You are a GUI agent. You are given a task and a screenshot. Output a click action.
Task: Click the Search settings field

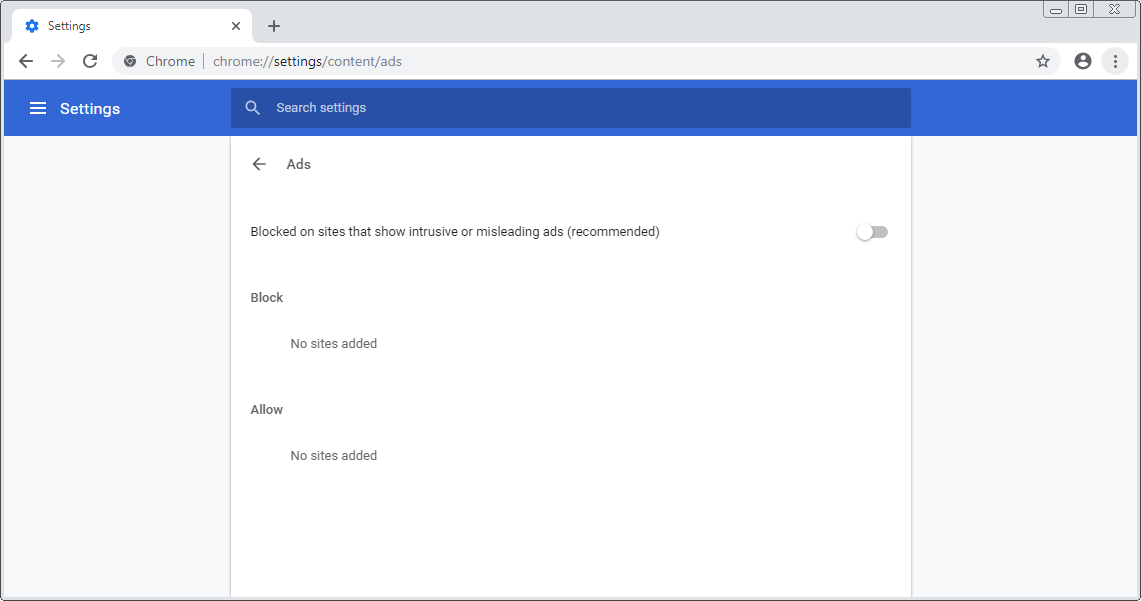click(570, 108)
